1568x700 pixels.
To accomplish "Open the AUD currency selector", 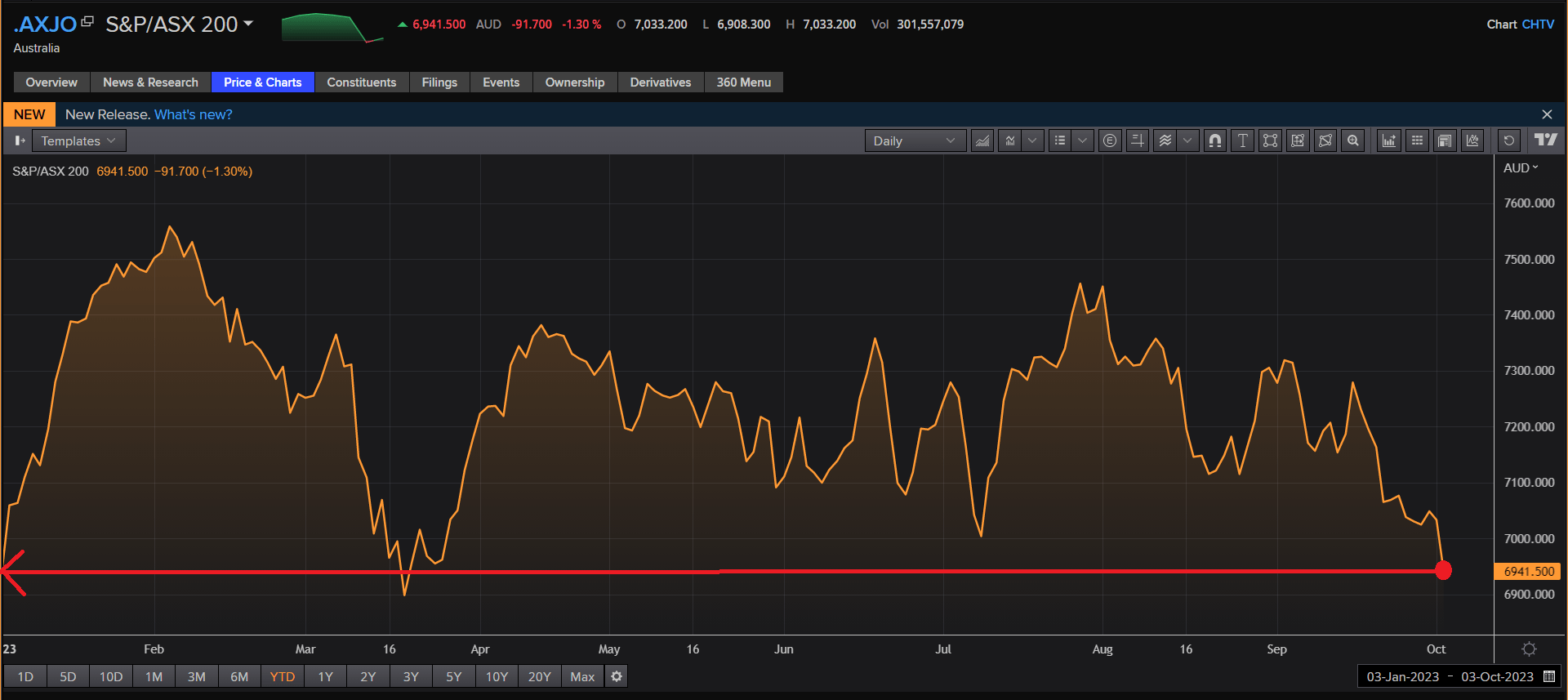I will (x=1520, y=167).
